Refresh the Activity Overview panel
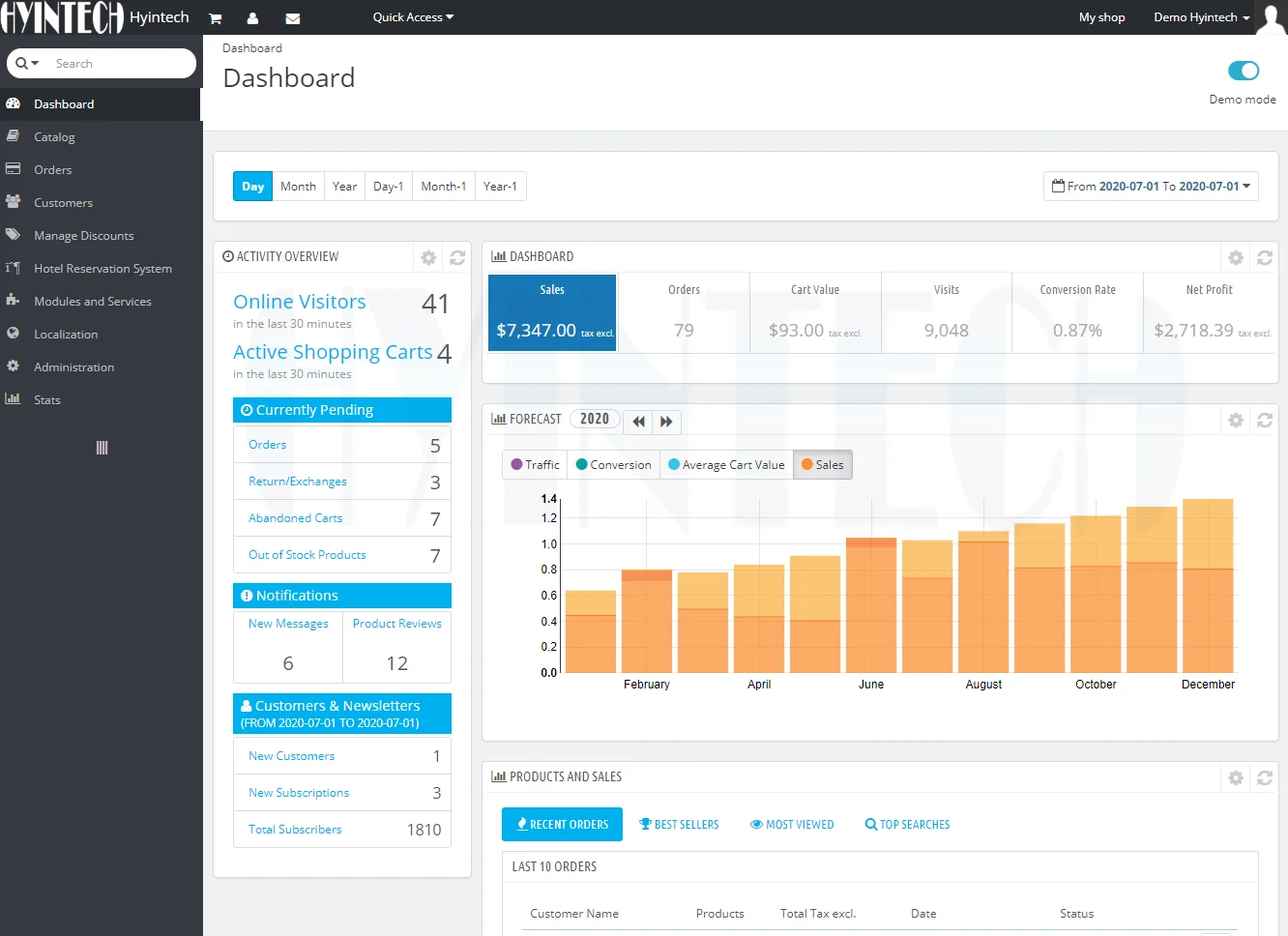 point(457,257)
